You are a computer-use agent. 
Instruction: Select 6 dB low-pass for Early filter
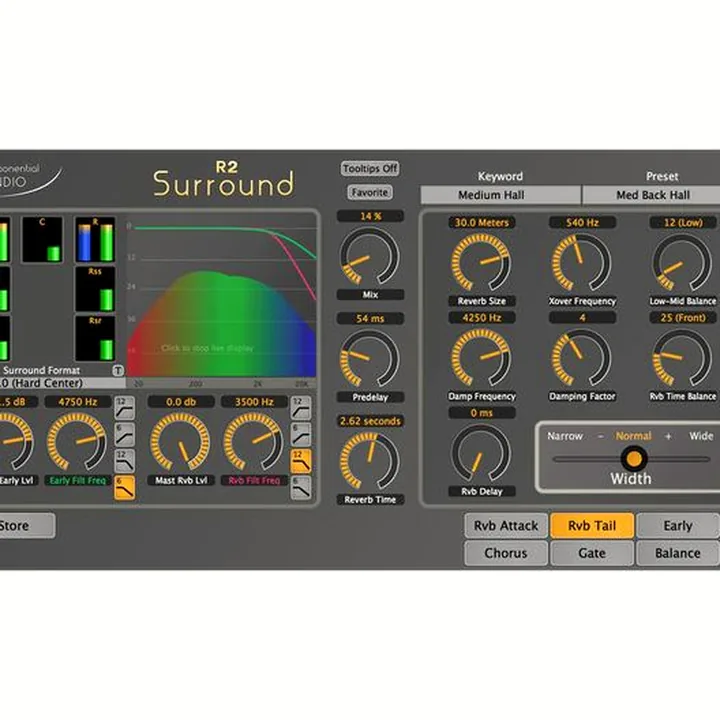[124, 488]
